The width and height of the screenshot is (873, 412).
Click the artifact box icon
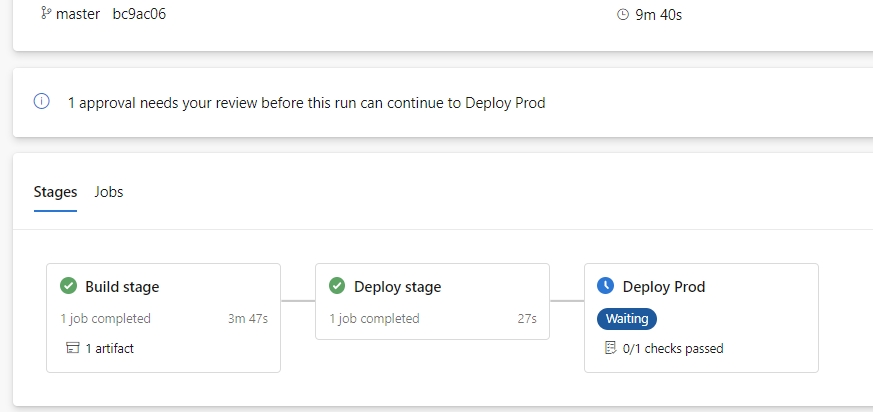tap(72, 349)
